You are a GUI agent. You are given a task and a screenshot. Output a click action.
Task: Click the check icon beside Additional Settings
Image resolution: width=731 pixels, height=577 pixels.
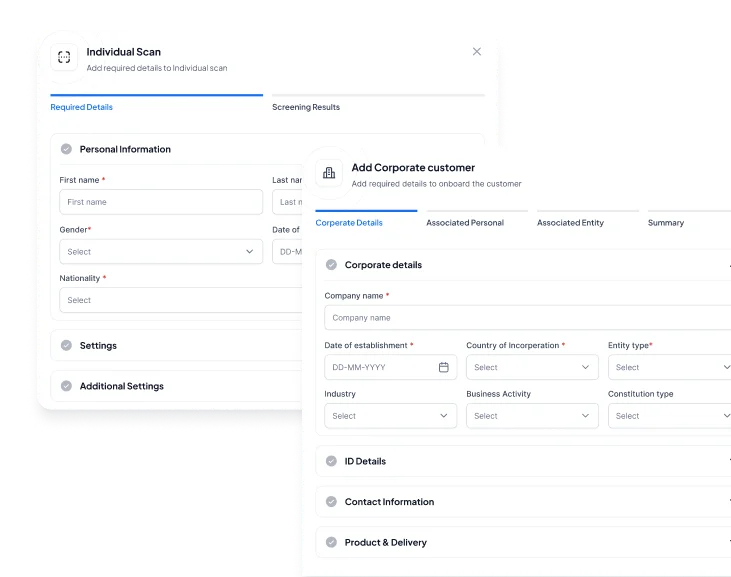tap(66, 386)
